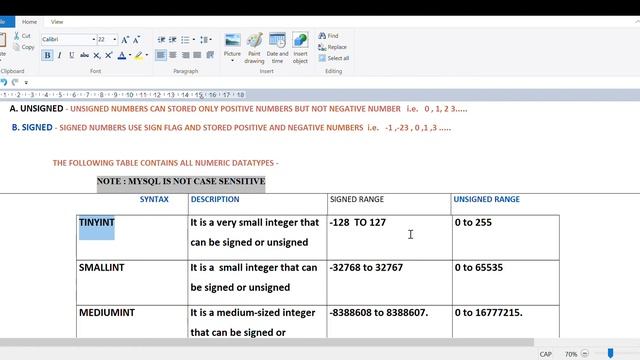Apply the yellow text highlight color

139,55
